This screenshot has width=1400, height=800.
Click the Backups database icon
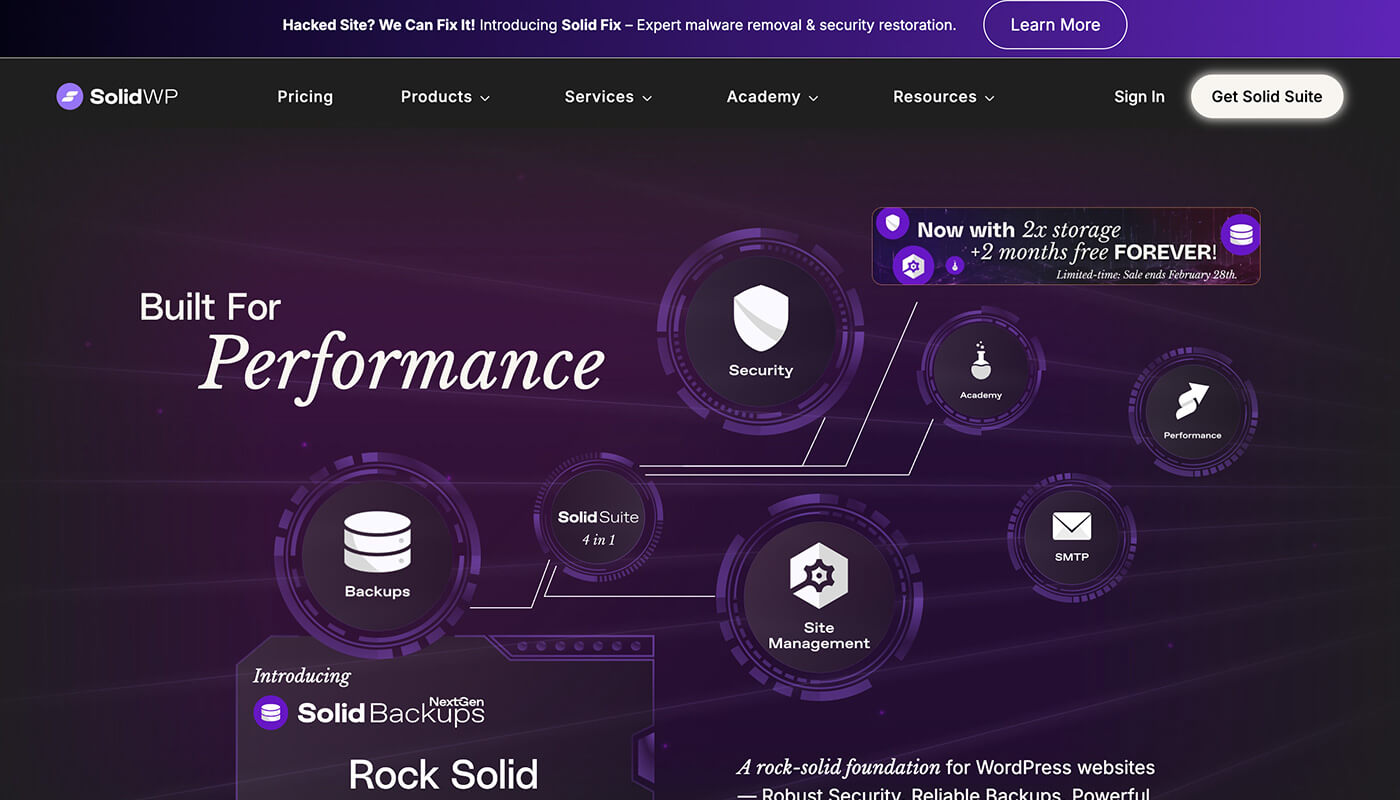tap(377, 541)
